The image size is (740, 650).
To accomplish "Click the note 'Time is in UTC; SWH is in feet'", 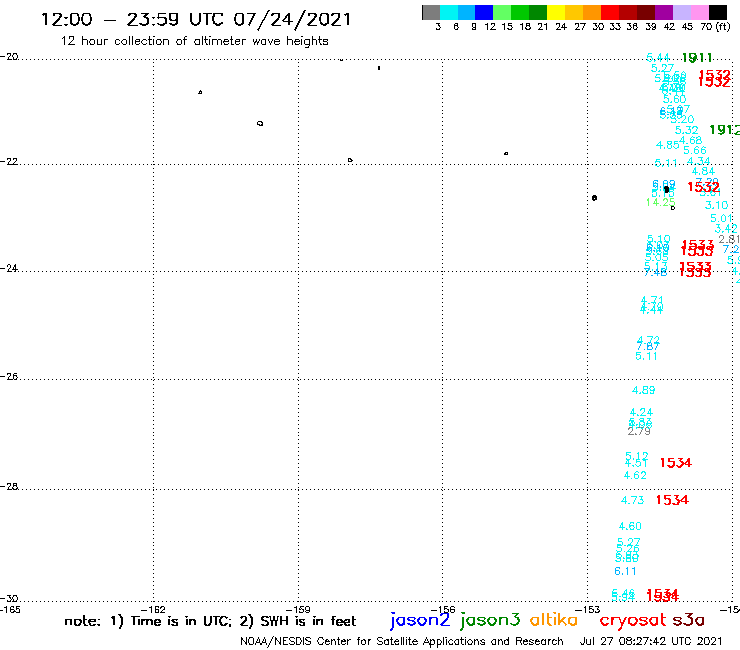I will 210,621.
